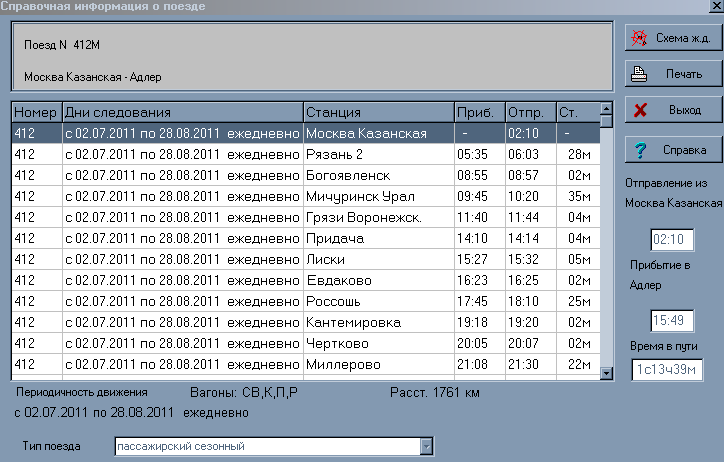
Task: Select the Придача station row
Action: click(x=306, y=238)
